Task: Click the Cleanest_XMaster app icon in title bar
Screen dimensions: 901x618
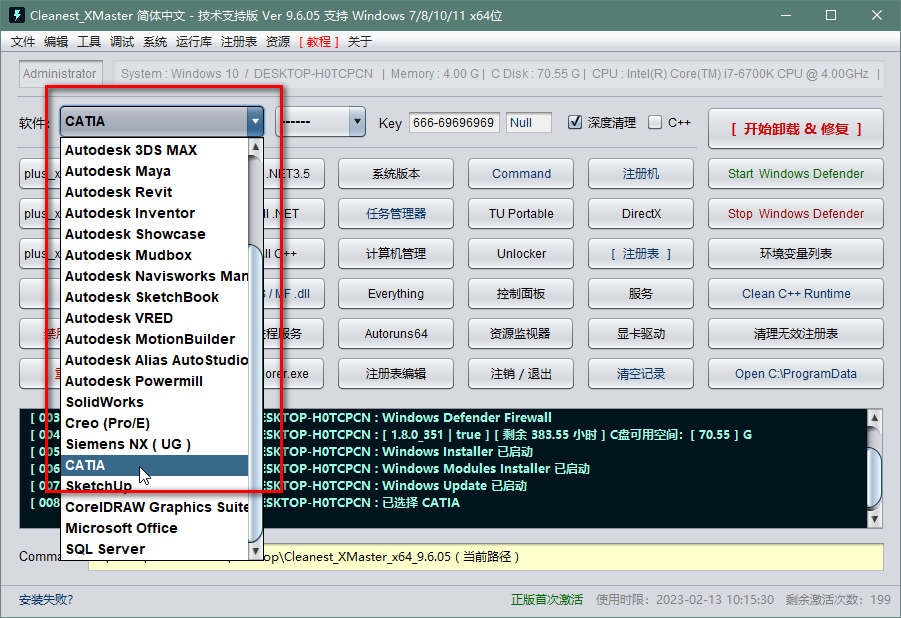Action: 17,15
